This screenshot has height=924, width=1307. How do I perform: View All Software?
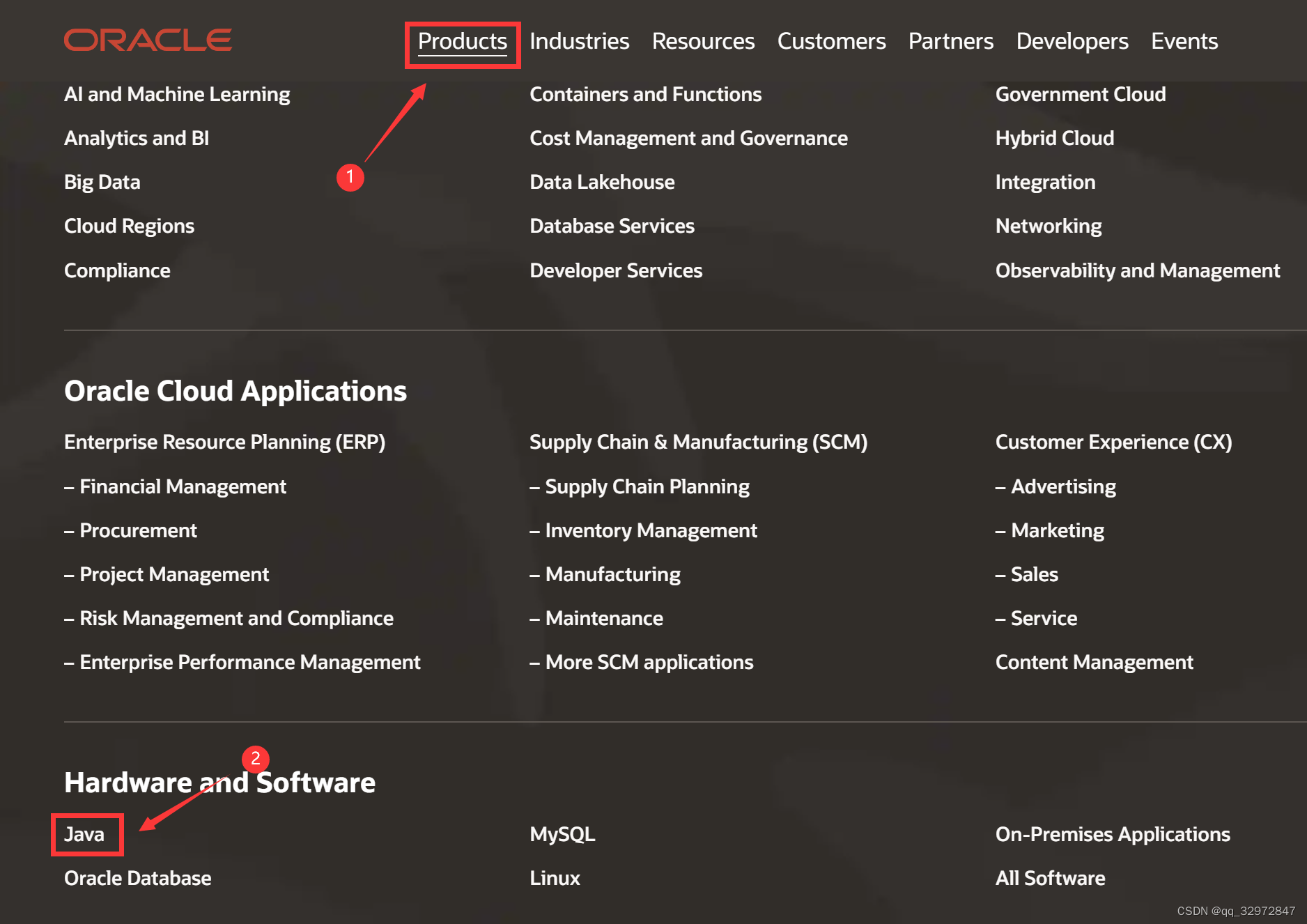[x=1050, y=878]
